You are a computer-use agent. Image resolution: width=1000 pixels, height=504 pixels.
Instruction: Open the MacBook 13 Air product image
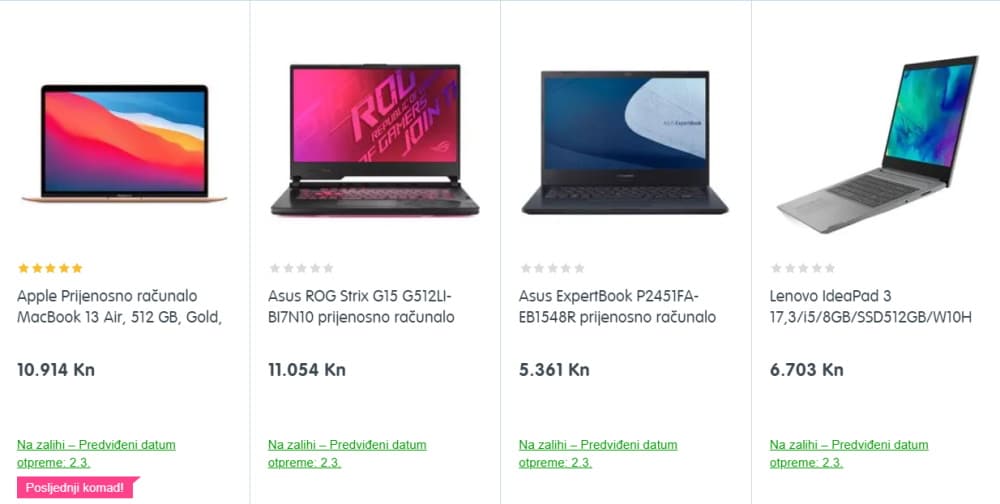[124, 144]
